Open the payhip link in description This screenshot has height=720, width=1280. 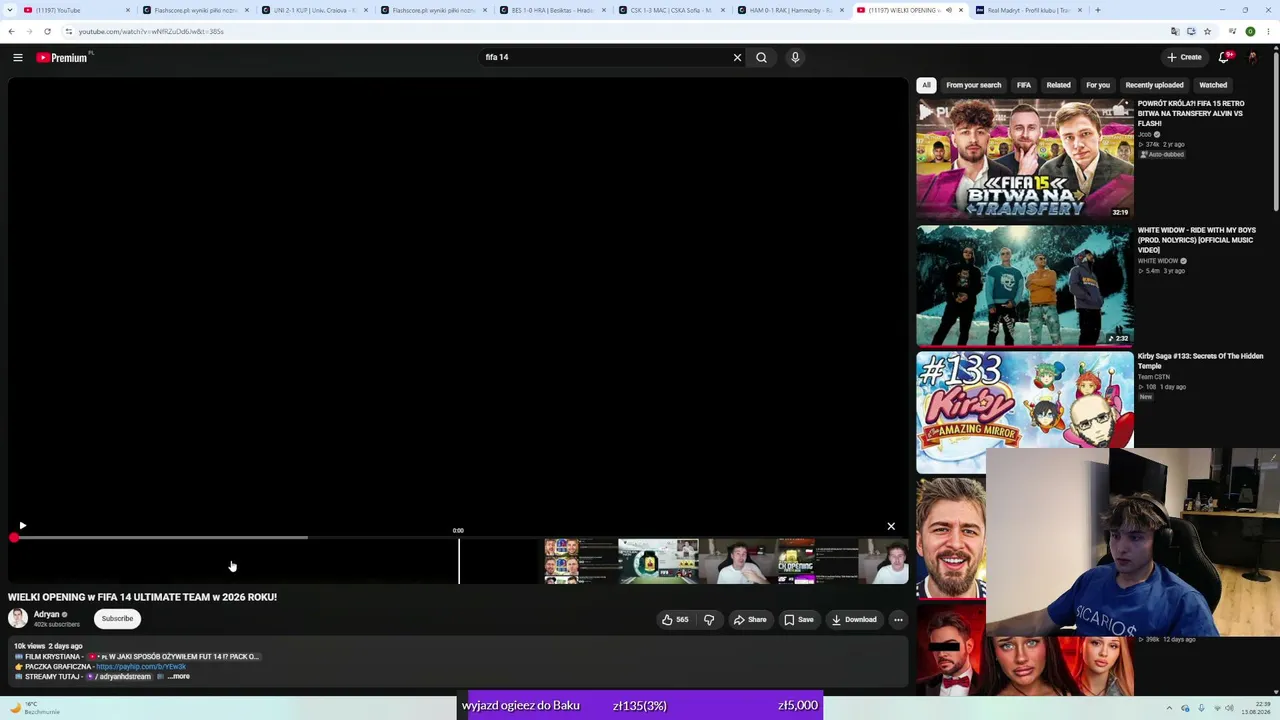[141, 667]
